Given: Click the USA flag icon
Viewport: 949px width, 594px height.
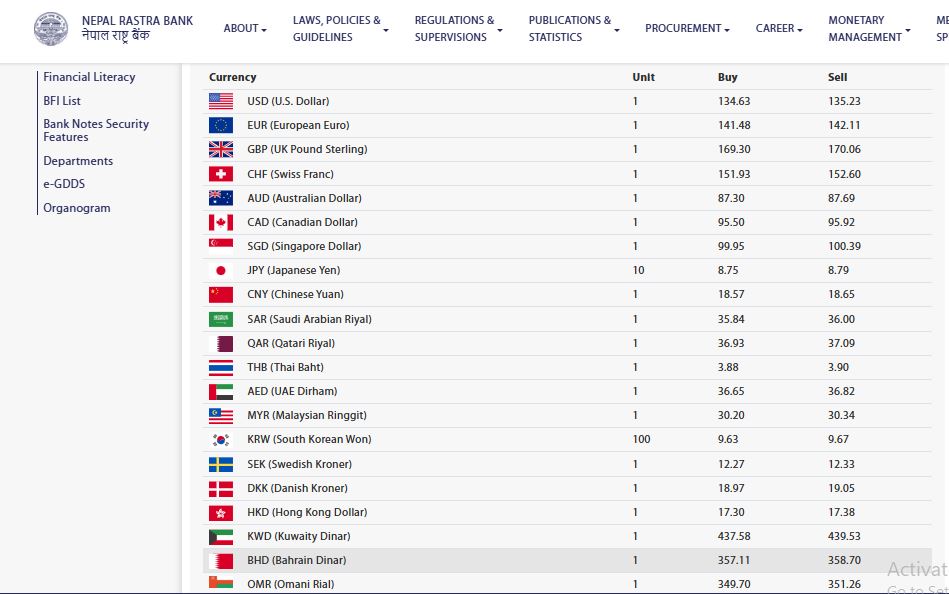Looking at the screenshot, I should click(x=221, y=101).
